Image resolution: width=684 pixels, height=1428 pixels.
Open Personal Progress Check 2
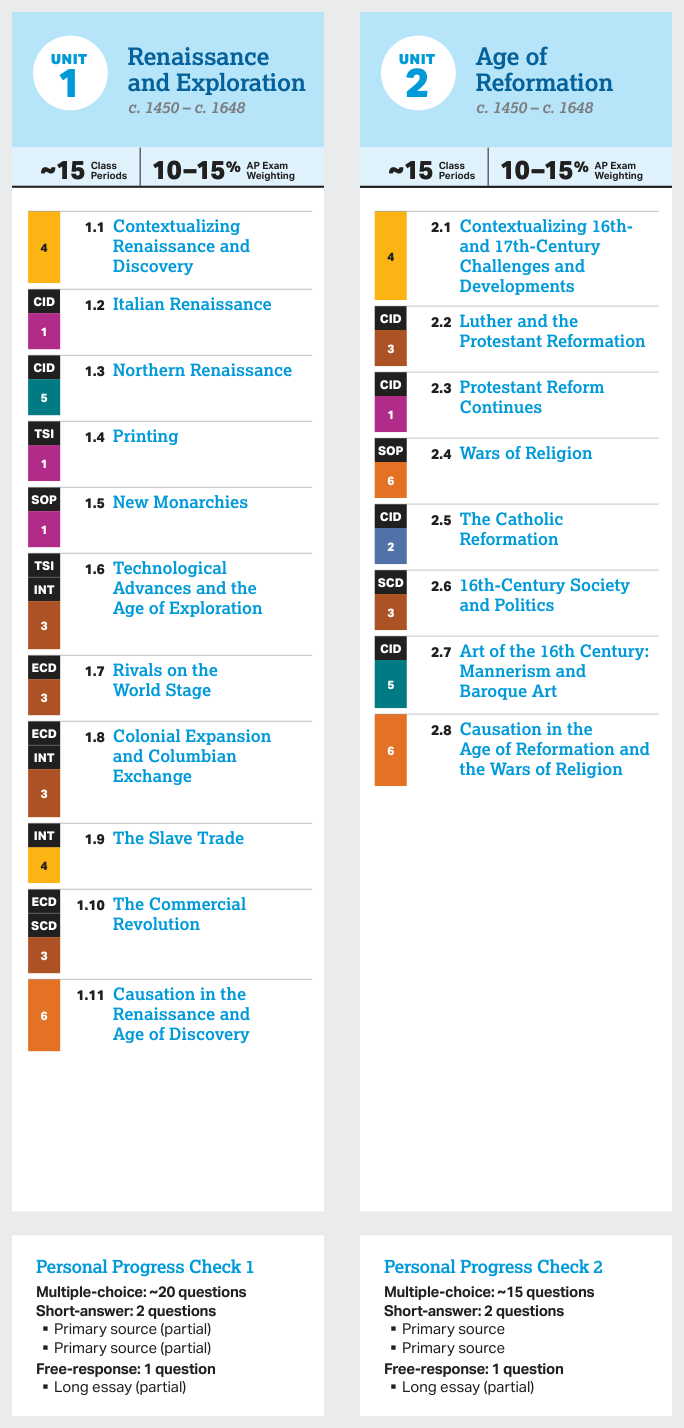pos(494,1267)
